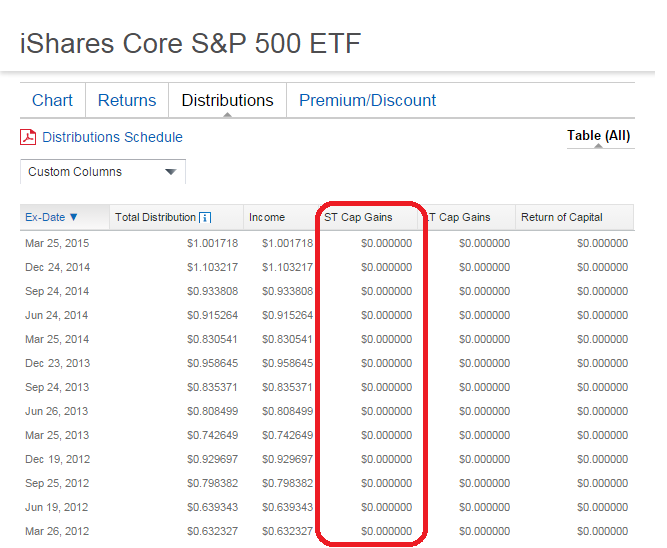Click Total Distribution $0.798382 value
Screen dimensions: 667x548
coord(213,483)
